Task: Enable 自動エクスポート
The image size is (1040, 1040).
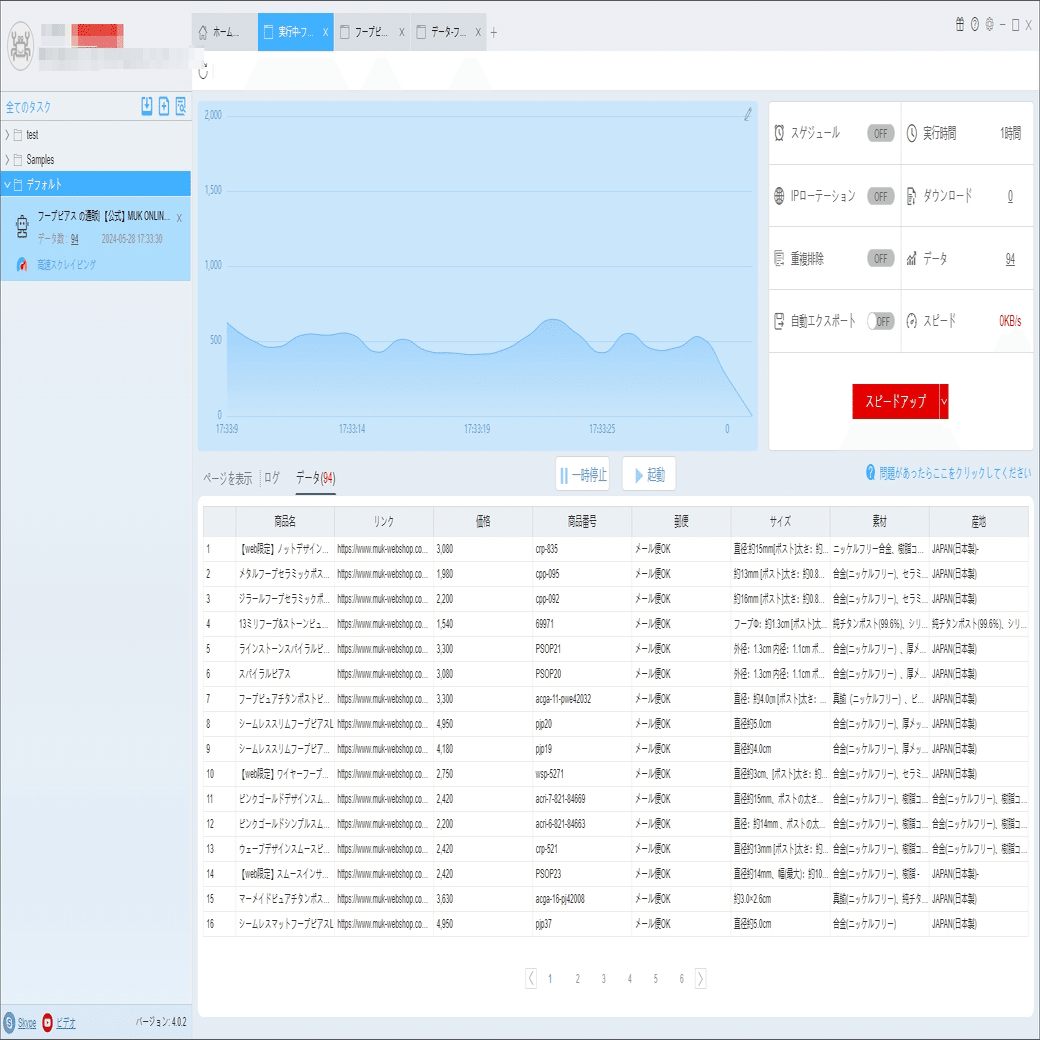Action: (879, 321)
